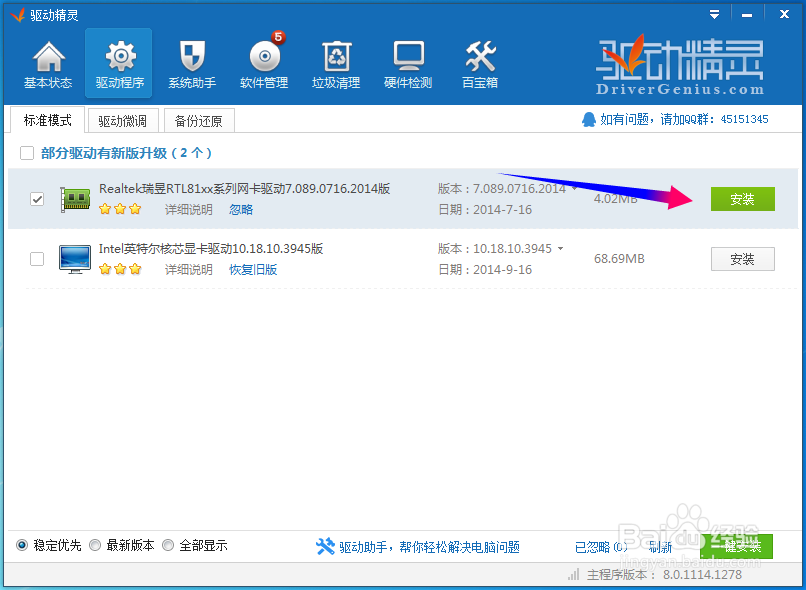Expand the Realtek version 7.089.0716.2014 dropdown
Viewport: 806px width, 590px height.
tap(574, 189)
